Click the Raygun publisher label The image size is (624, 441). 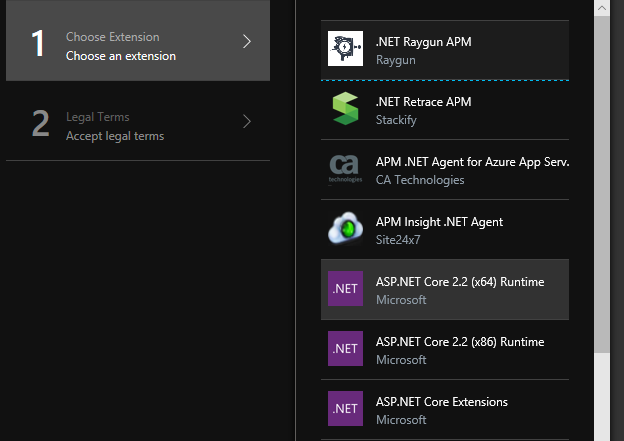(396, 60)
